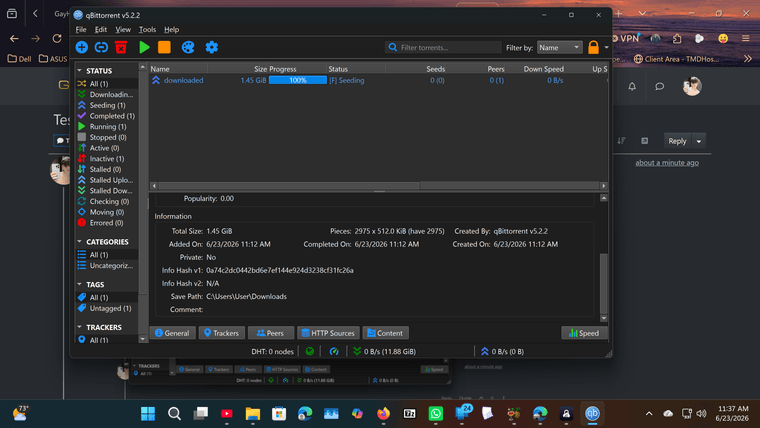The image size is (760, 428).
Task: Select the Stalled Uploading status filter
Action: coord(107,180)
